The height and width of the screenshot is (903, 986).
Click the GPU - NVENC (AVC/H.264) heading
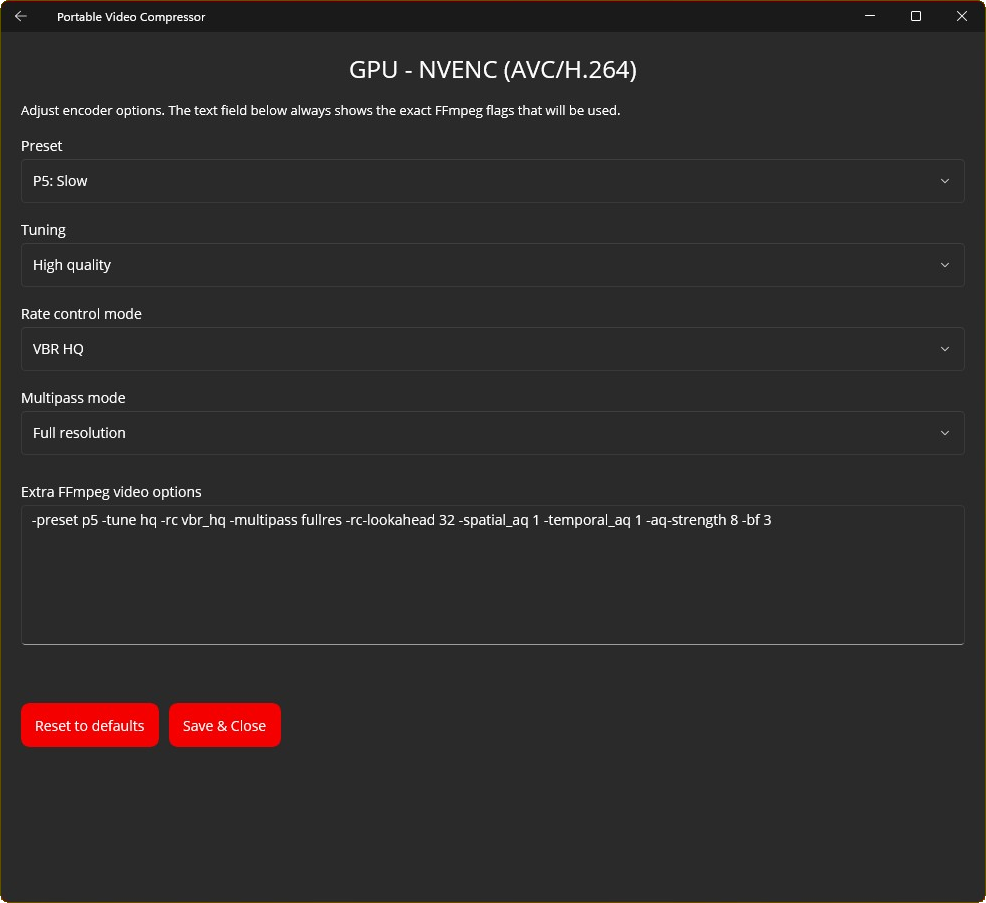click(492, 69)
